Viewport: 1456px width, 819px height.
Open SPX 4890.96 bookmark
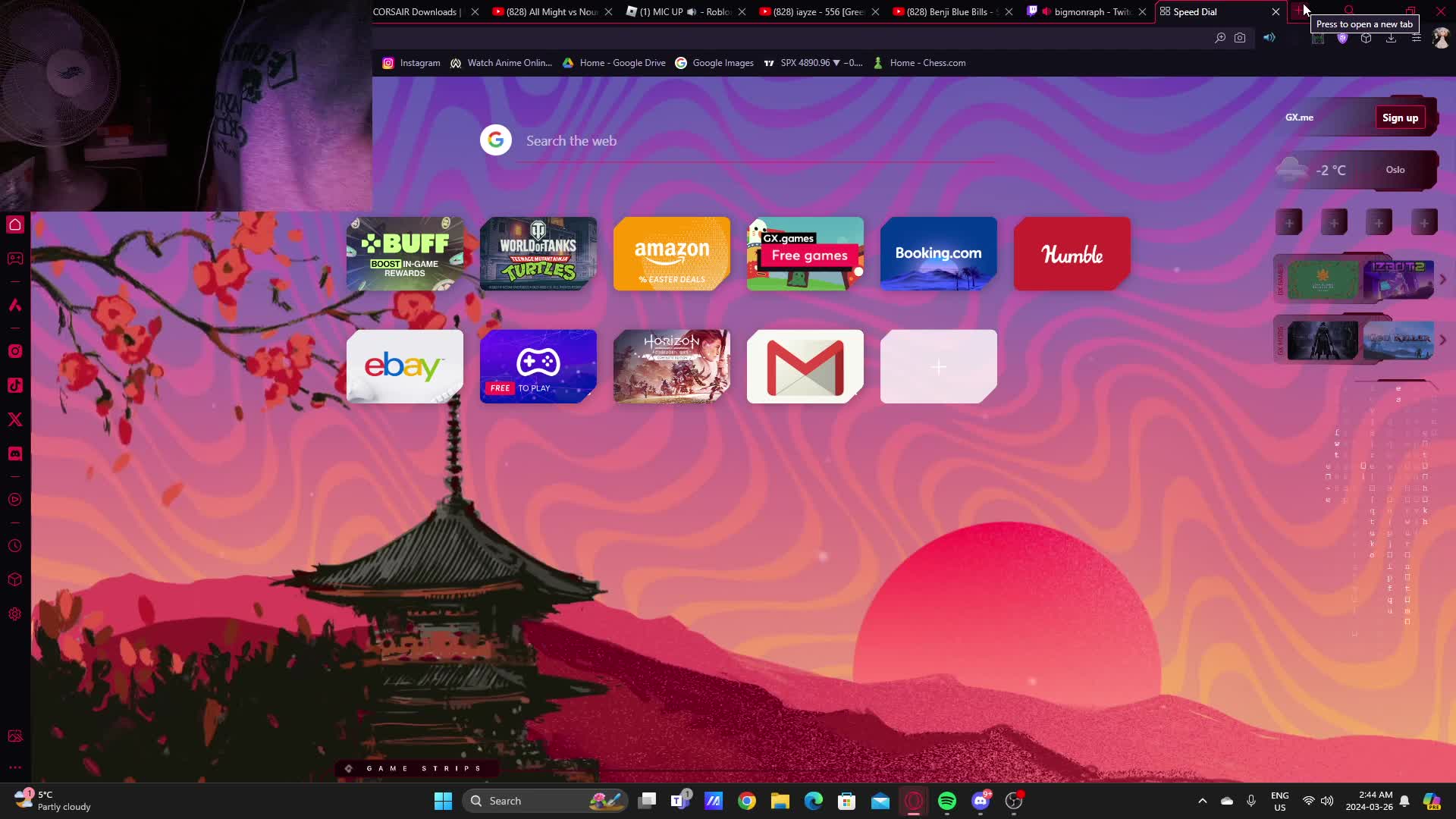[x=813, y=63]
